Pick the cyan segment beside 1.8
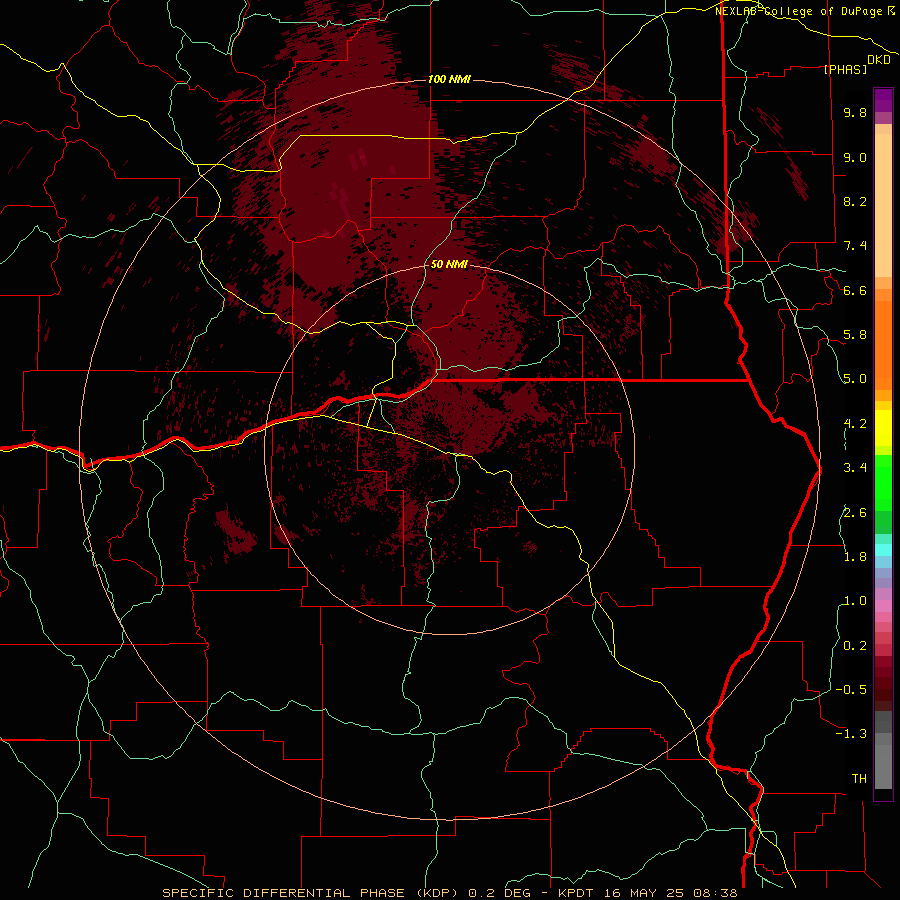The width and height of the screenshot is (900, 900). click(883, 550)
